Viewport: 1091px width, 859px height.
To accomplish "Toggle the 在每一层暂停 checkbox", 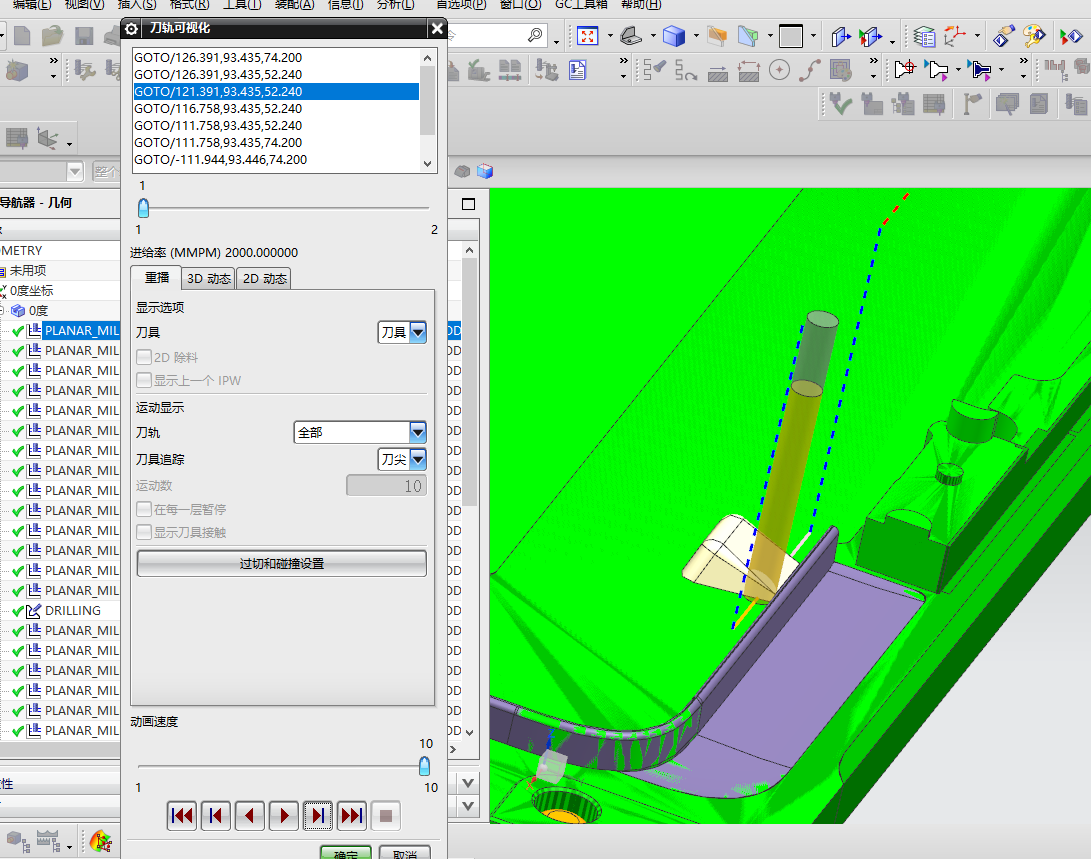I will coord(145,510).
